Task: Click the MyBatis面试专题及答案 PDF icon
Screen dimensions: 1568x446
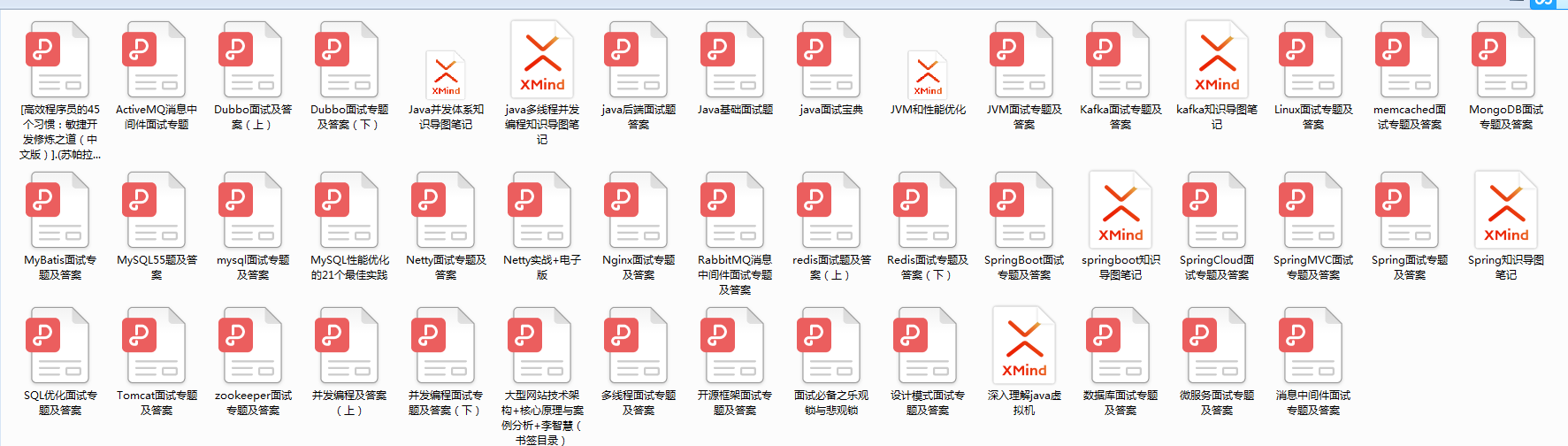Action: pos(58,210)
